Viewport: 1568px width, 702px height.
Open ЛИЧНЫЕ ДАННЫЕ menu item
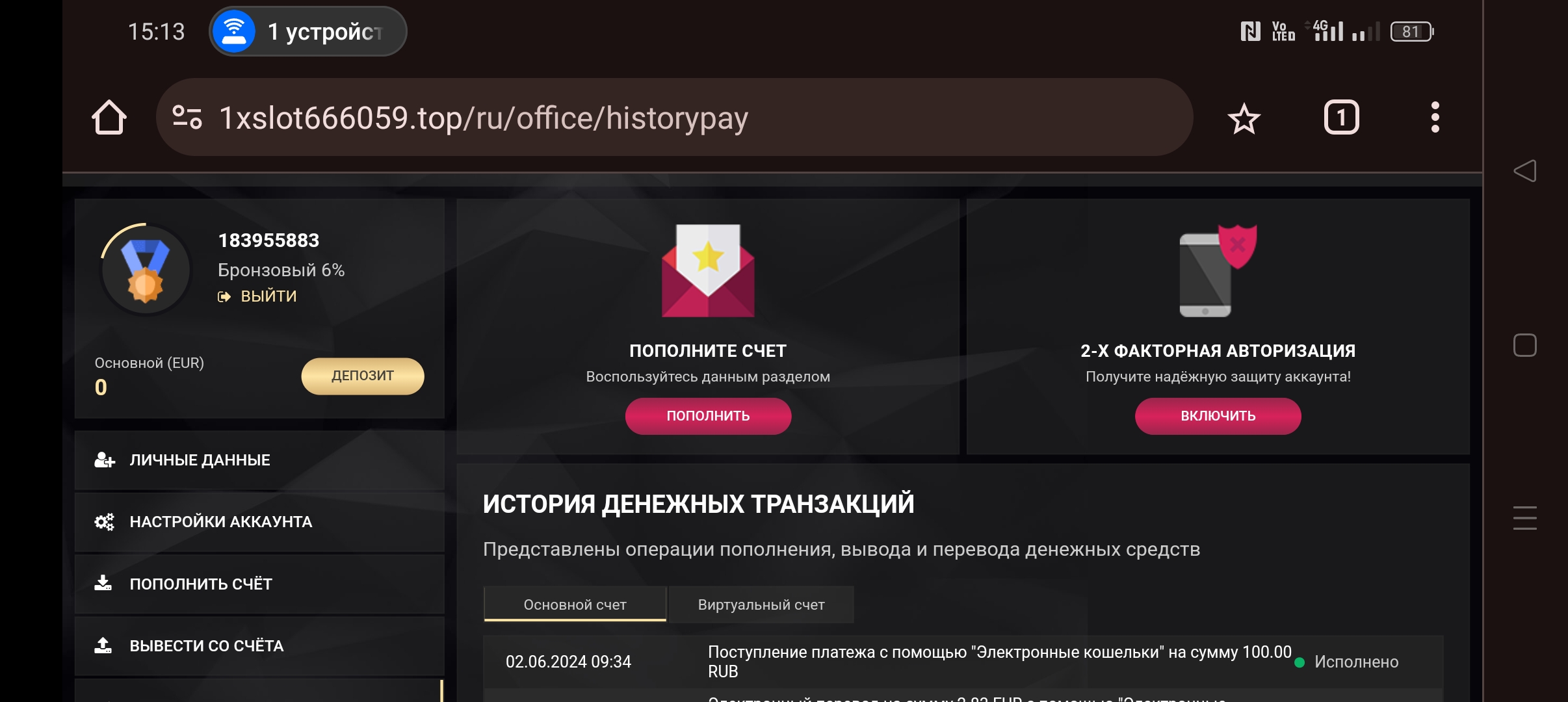(259, 460)
